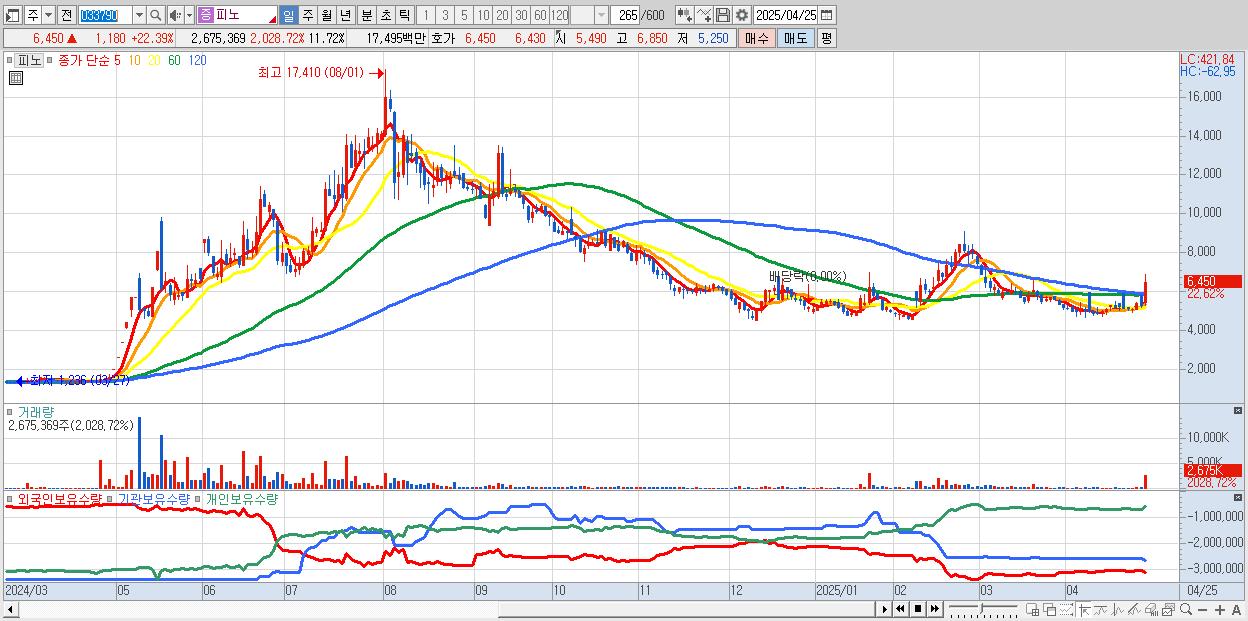
Task: Click the 평 button
Action: click(826, 38)
